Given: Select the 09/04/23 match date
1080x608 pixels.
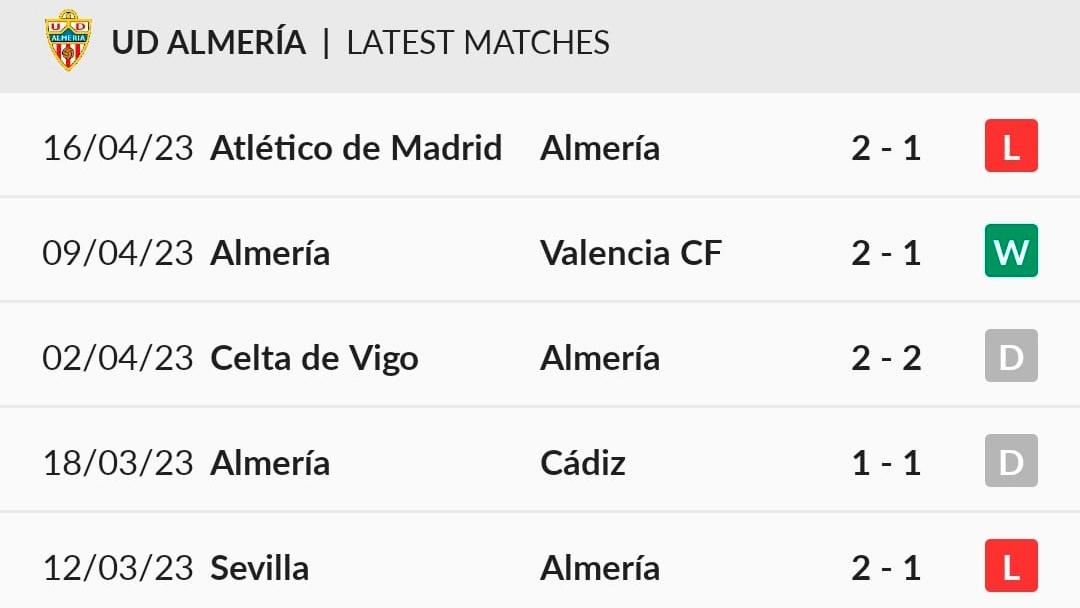Looking at the screenshot, I should click(118, 253).
